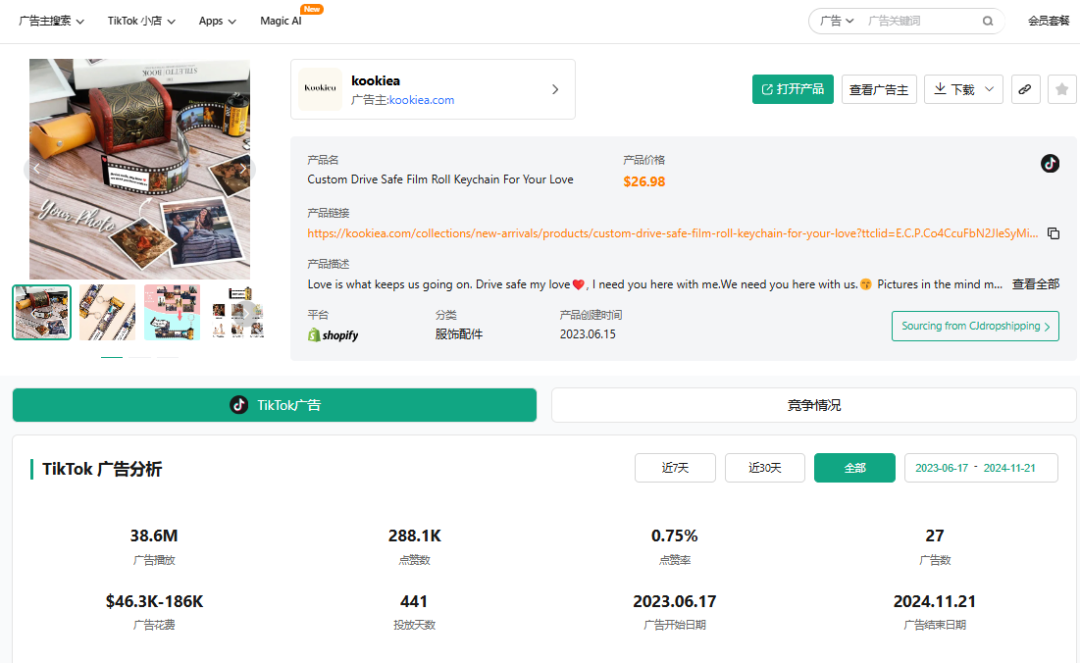Open Magic AI menu item
The image size is (1080, 663).
(x=280, y=21)
